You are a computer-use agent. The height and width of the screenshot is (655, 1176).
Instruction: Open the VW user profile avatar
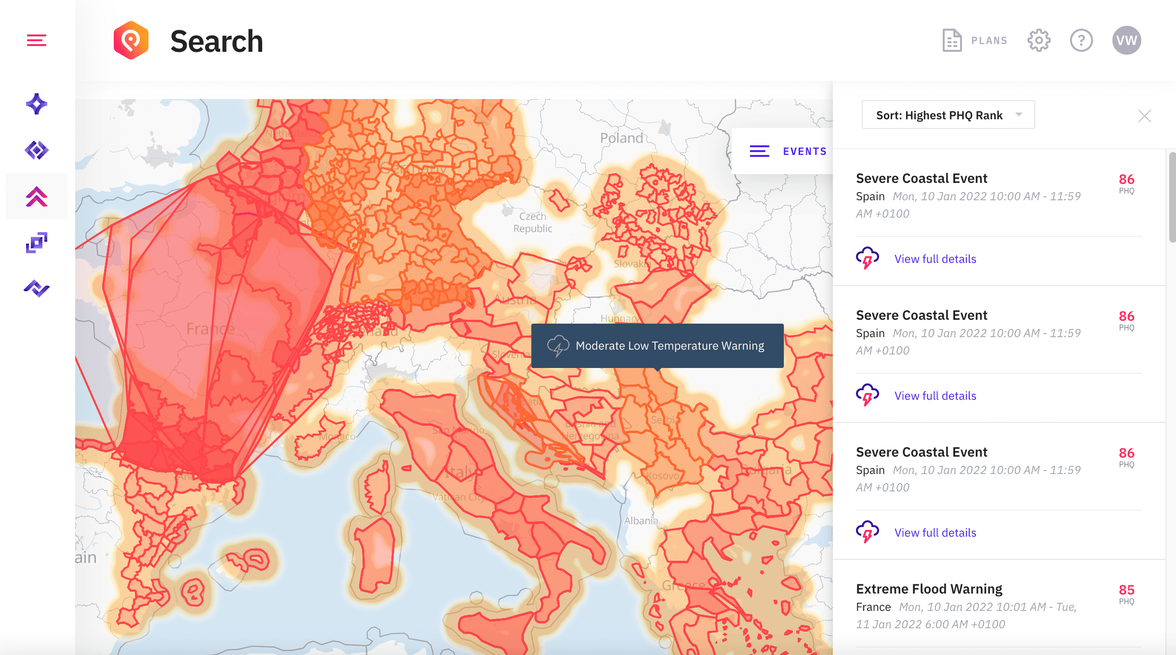click(x=1126, y=40)
